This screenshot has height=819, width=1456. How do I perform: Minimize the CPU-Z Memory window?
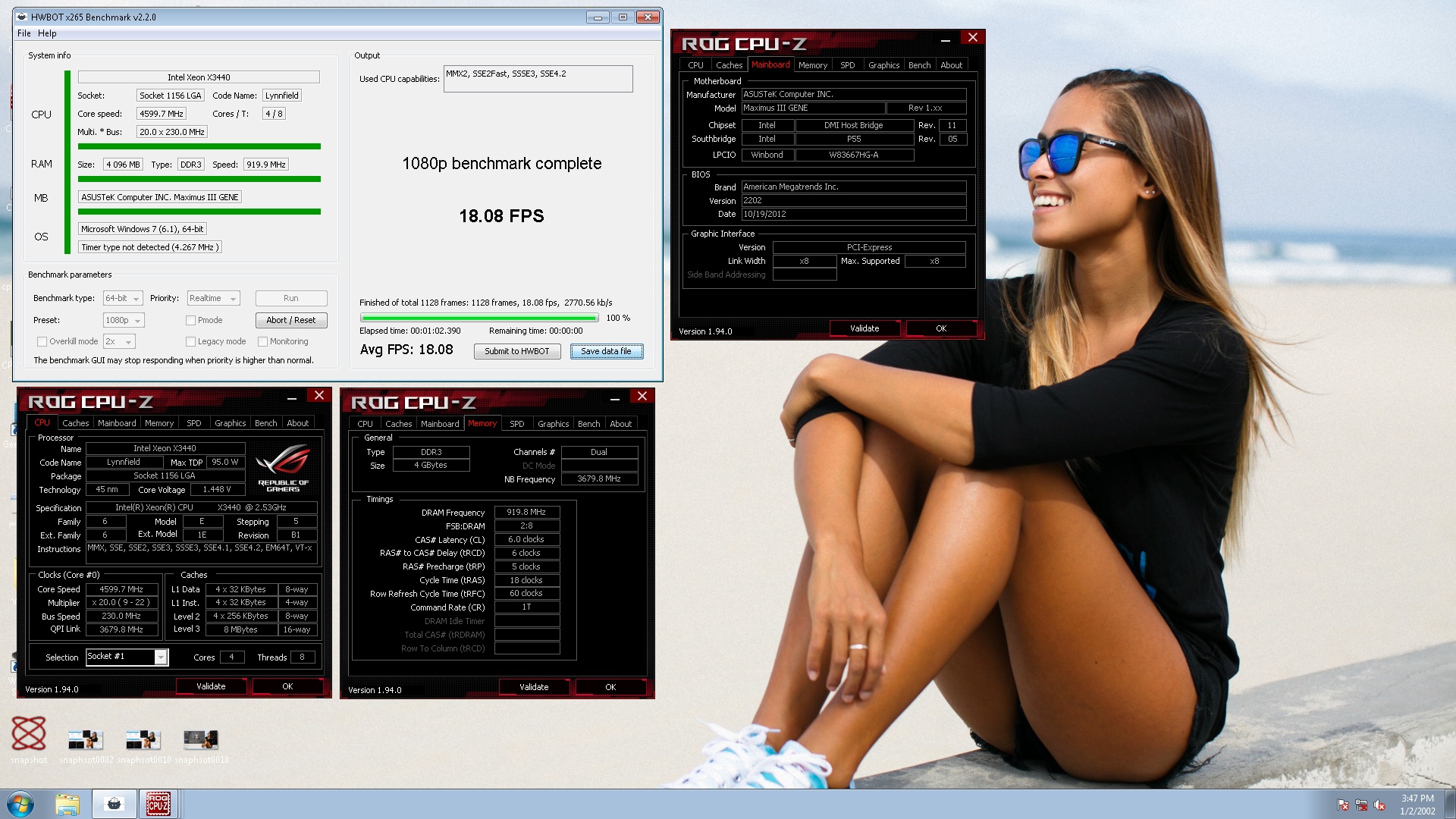[615, 398]
